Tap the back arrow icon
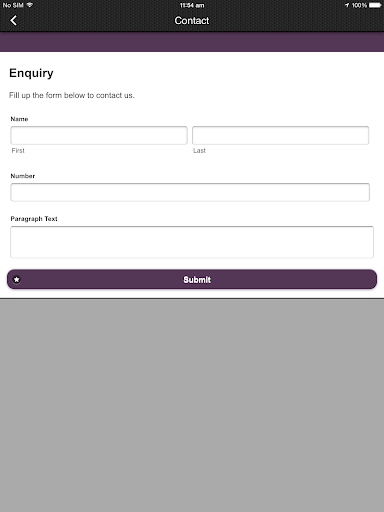Viewport: 384px width, 512px height. coord(13,21)
